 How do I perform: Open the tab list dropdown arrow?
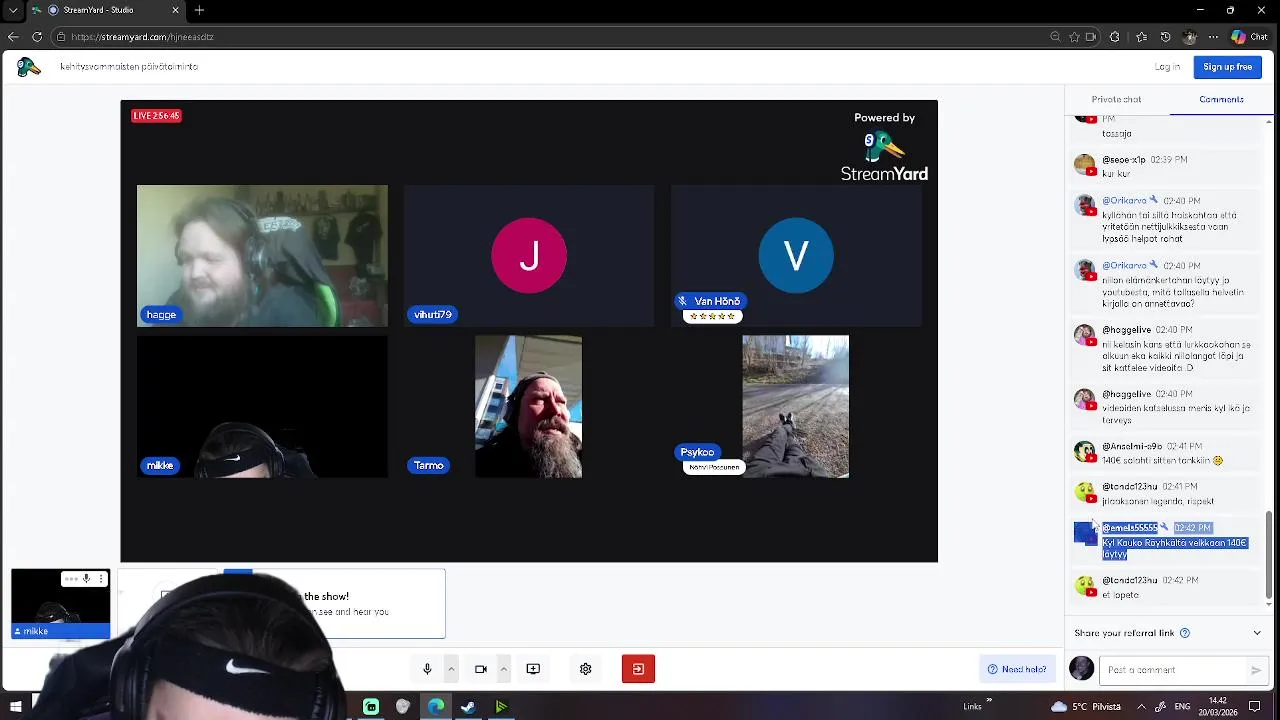(13, 10)
